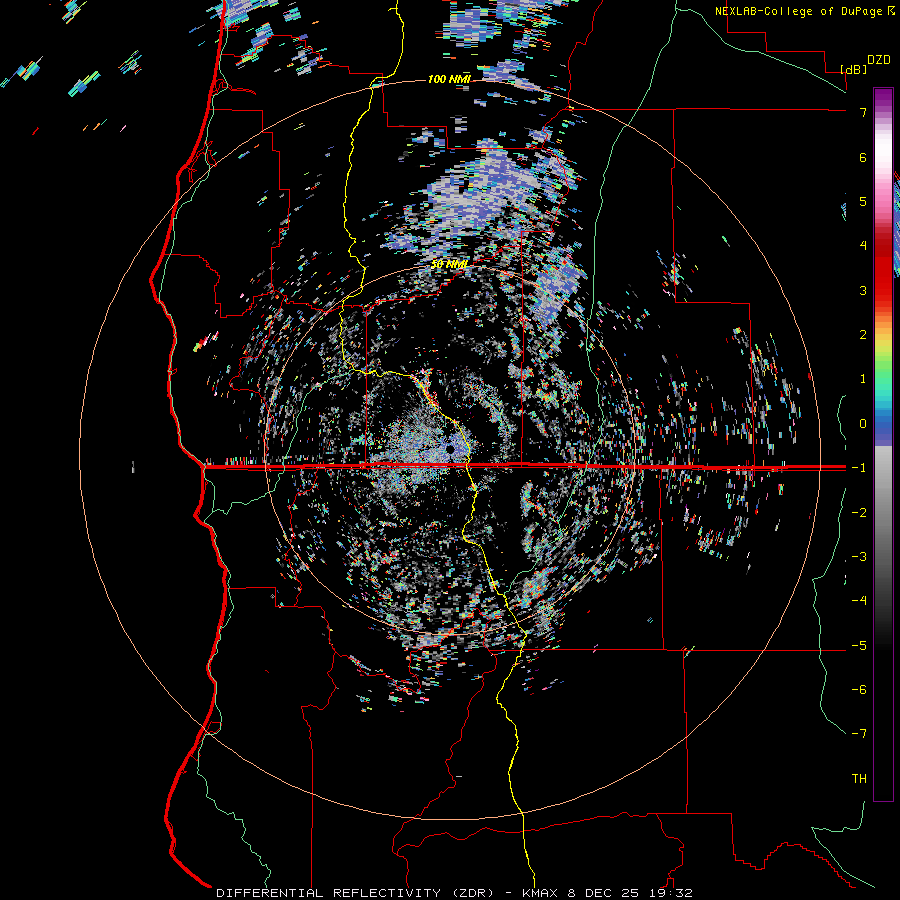Click the -5 value on color scale

pos(859,646)
